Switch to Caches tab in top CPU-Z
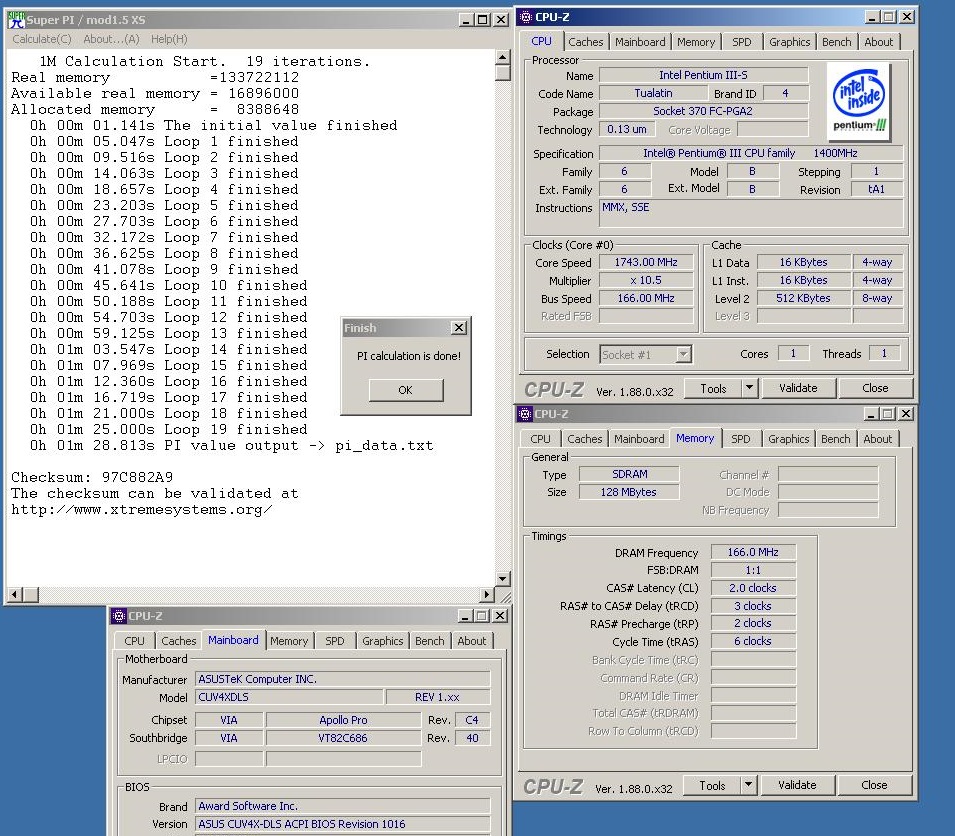Viewport: 955px width, 836px height. pyautogui.click(x=585, y=42)
